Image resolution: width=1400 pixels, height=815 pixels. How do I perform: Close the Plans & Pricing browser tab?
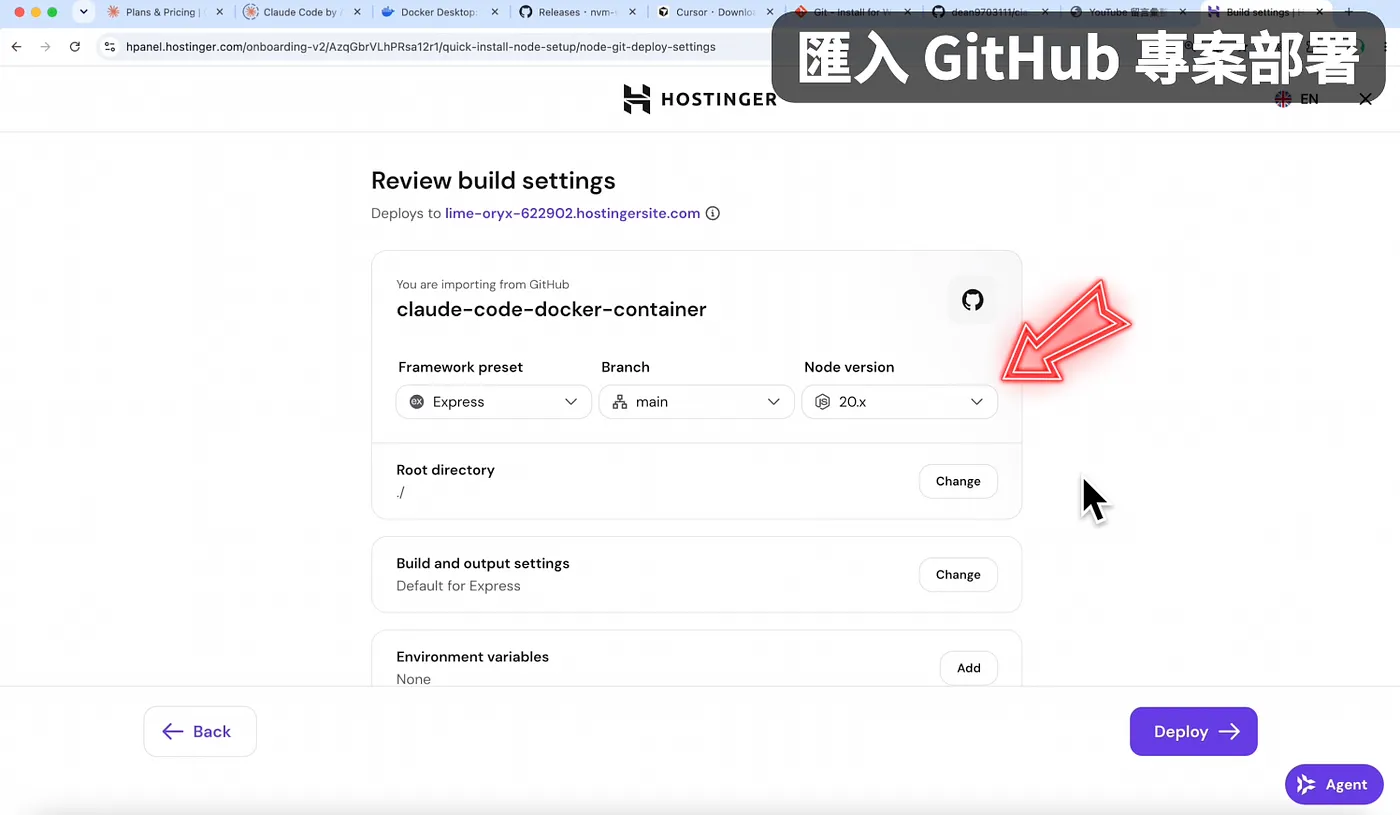pyautogui.click(x=221, y=13)
